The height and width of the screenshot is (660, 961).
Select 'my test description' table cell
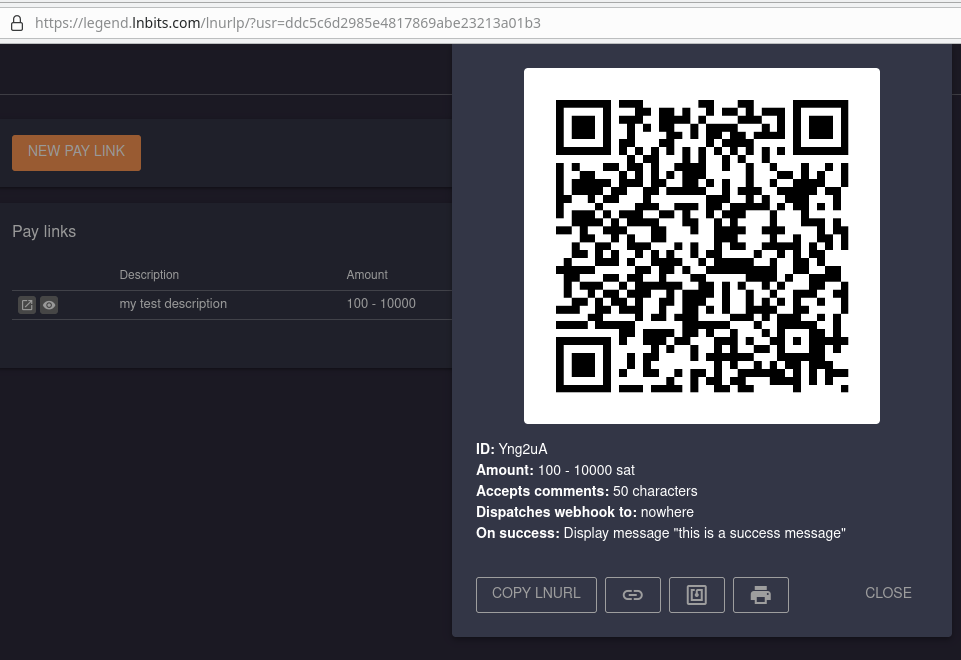tap(173, 303)
